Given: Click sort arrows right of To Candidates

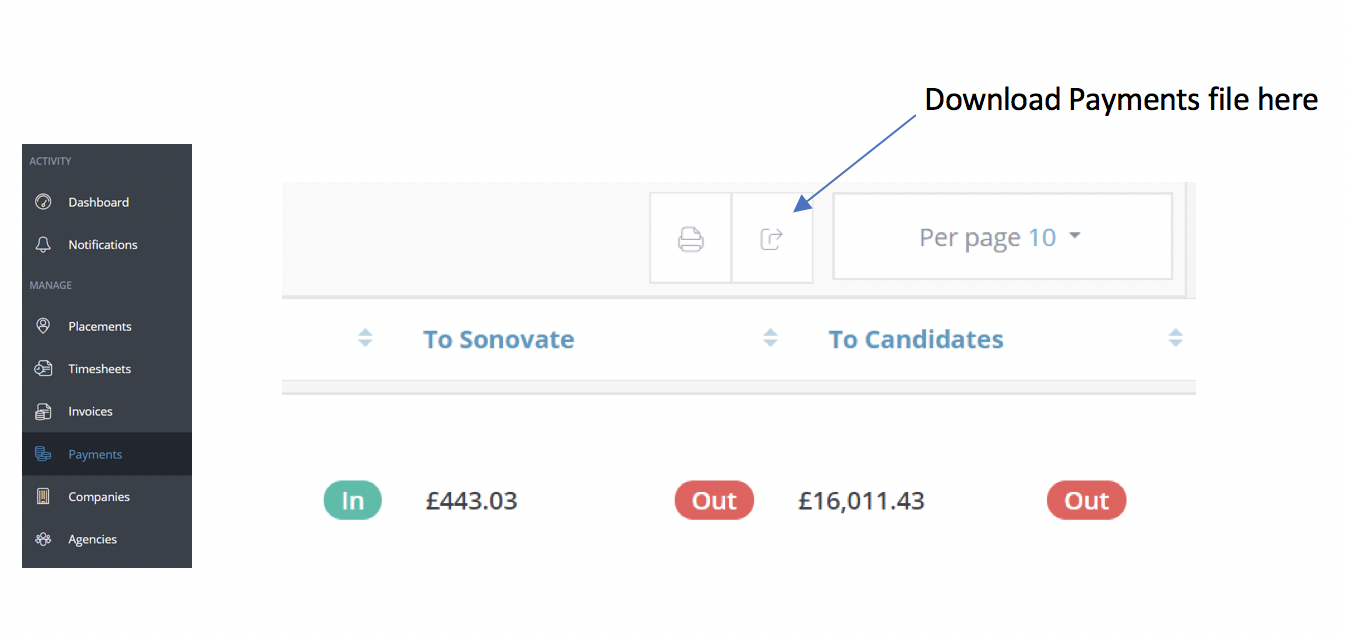Looking at the screenshot, I should click(1175, 339).
